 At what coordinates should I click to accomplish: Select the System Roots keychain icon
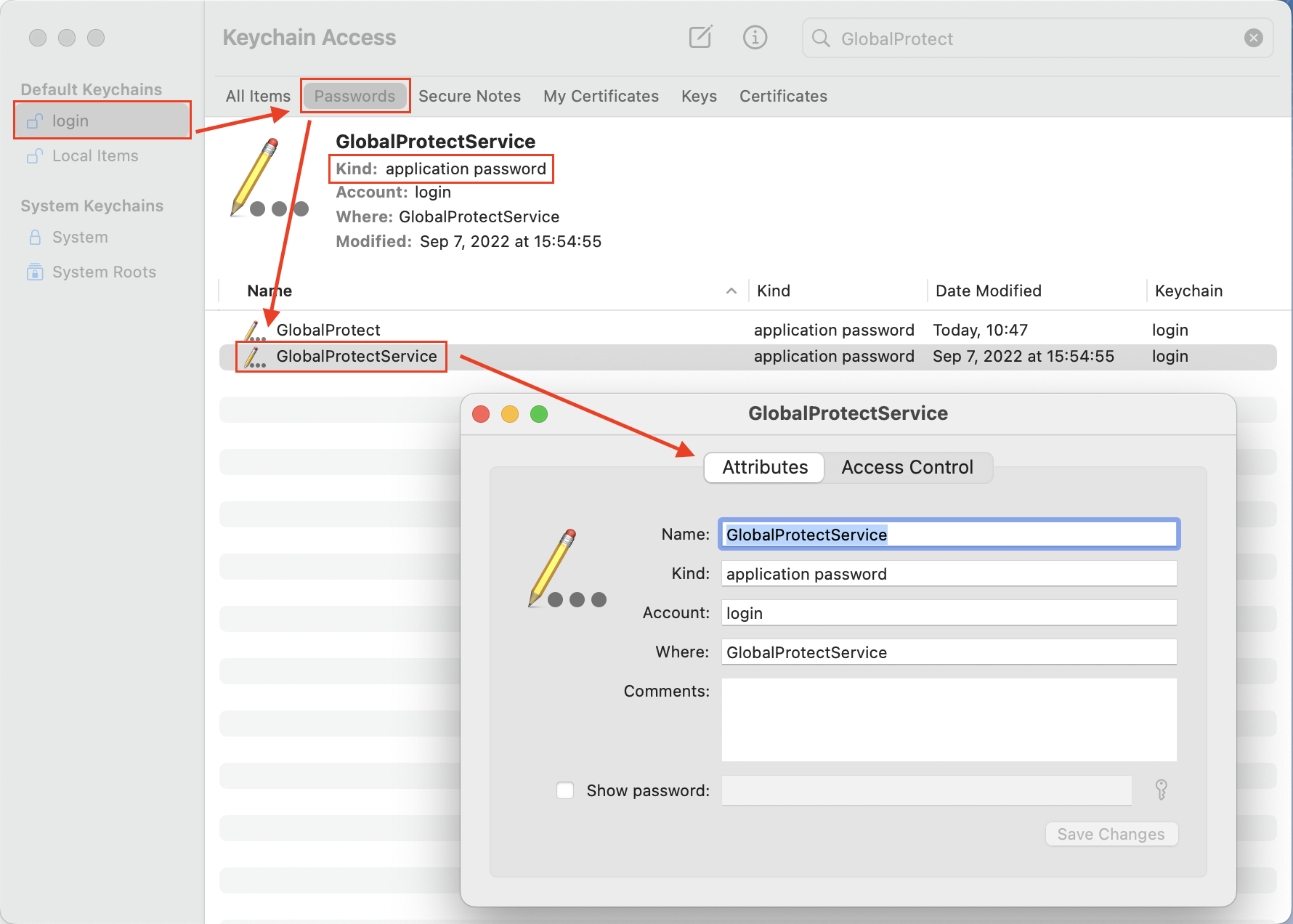click(x=35, y=271)
